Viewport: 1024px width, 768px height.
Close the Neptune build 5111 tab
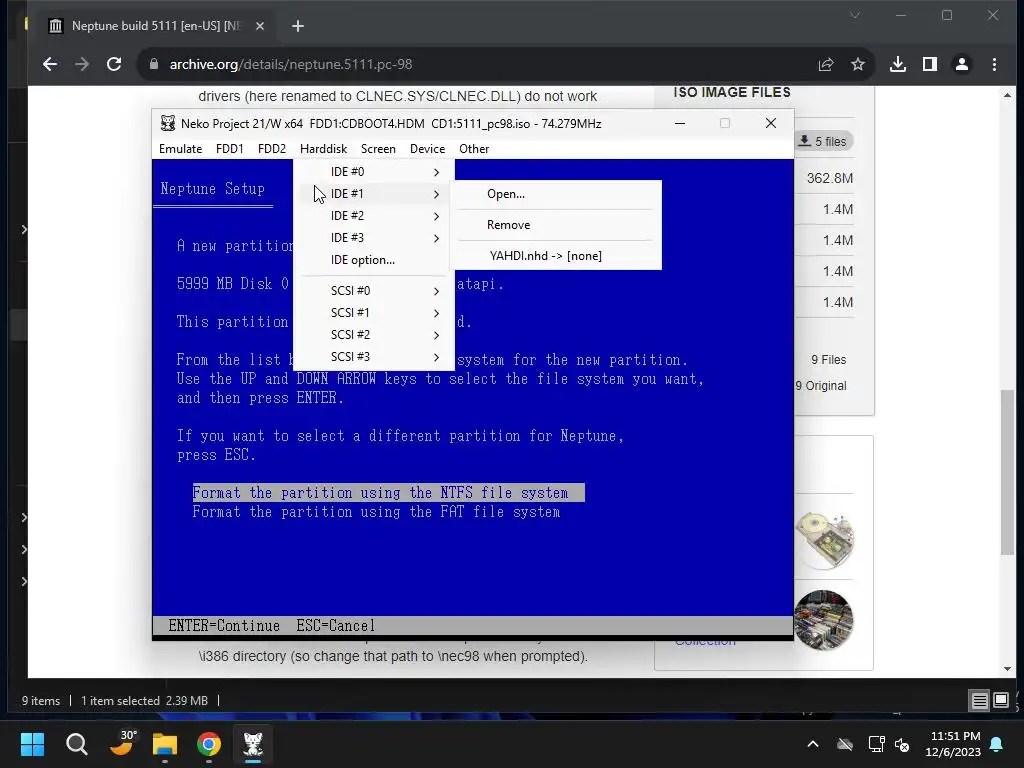pos(260,26)
